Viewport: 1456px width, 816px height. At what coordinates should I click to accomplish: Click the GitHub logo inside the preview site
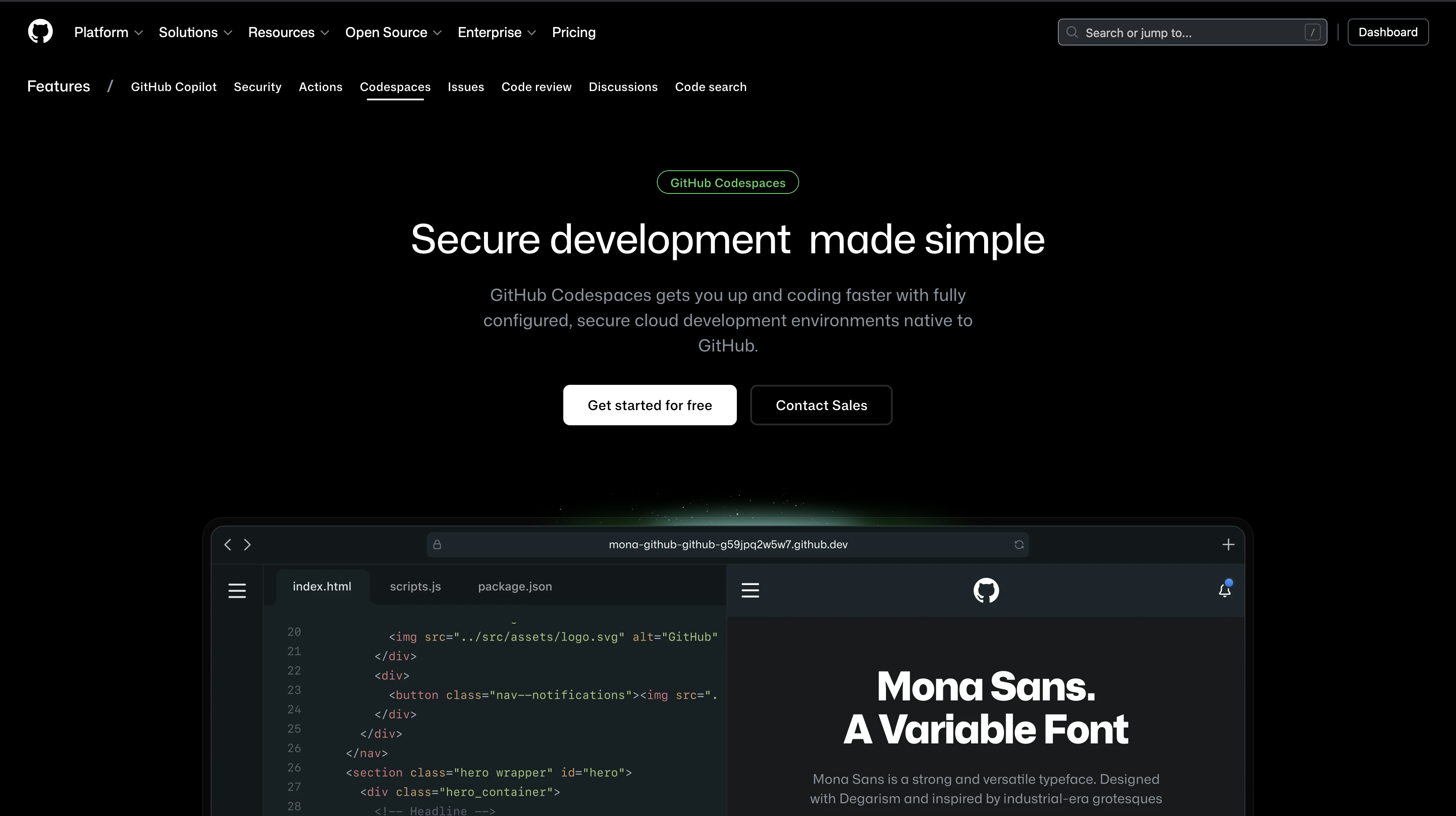tap(986, 590)
